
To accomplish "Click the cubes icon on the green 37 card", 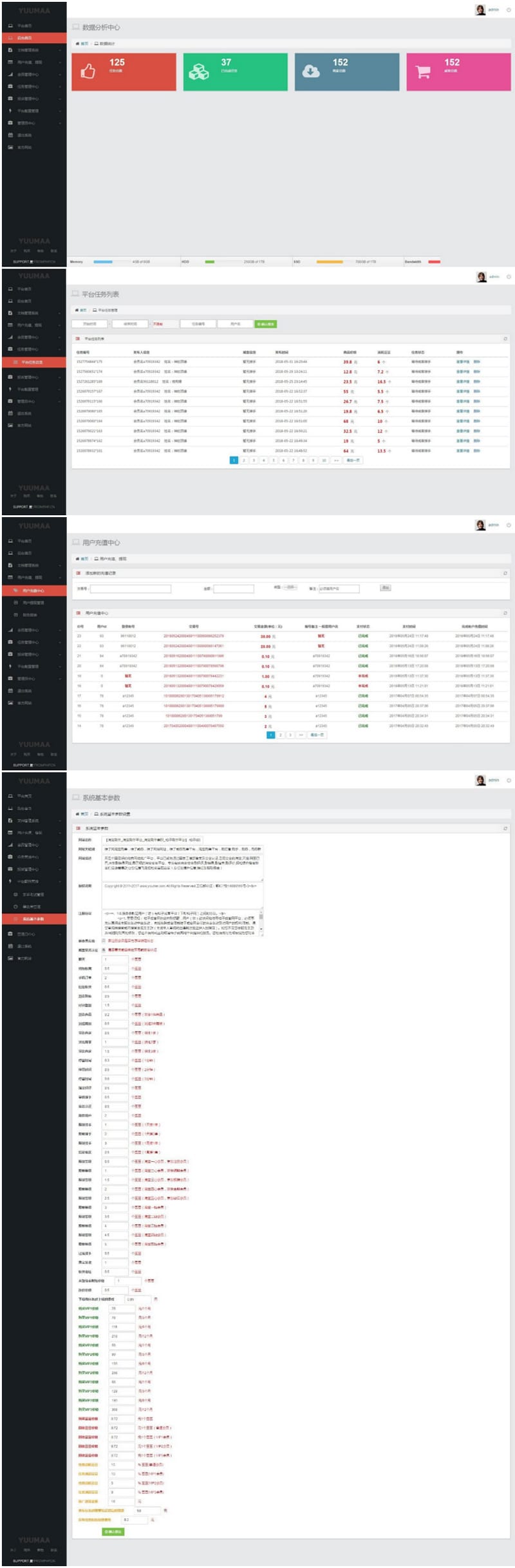I will coord(198,71).
